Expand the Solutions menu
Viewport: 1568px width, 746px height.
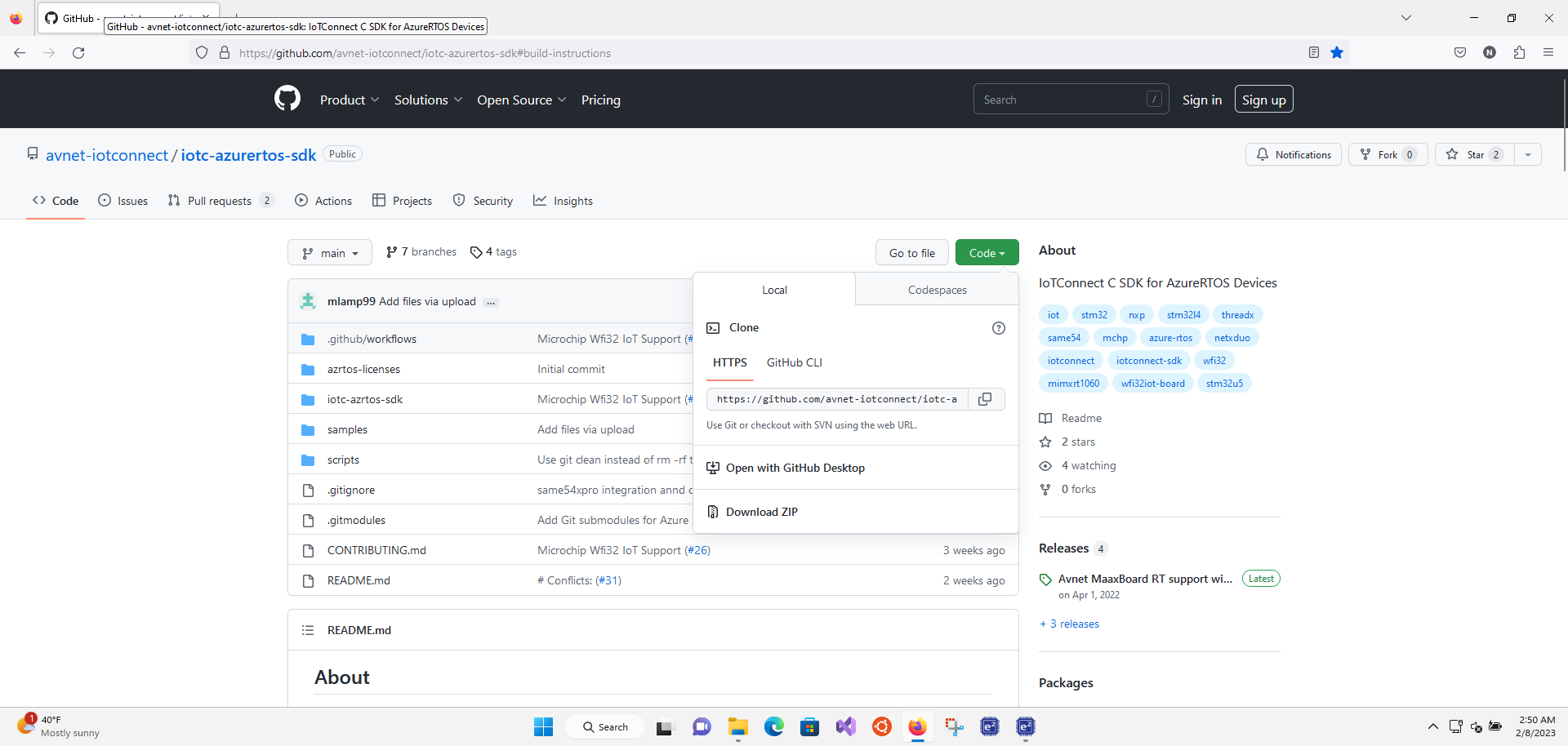point(429,100)
